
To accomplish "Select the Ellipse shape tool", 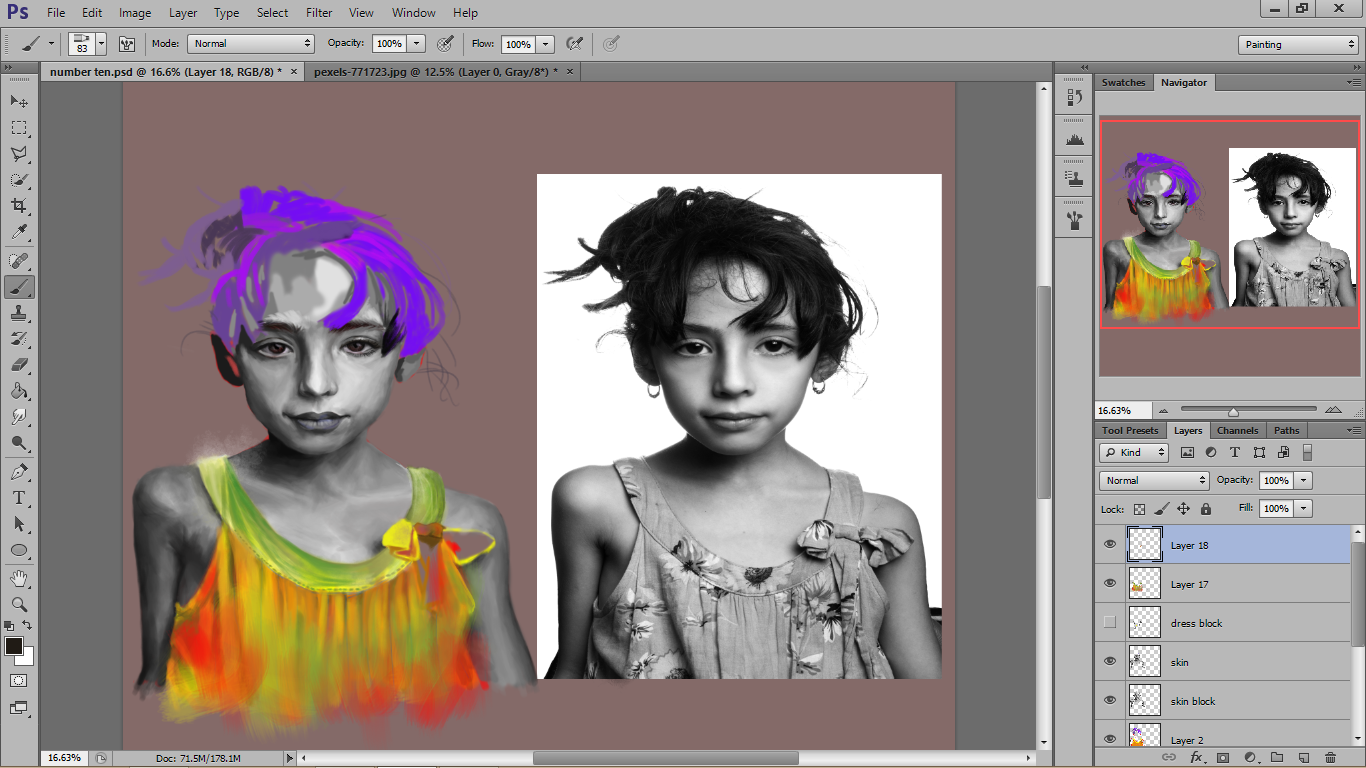I will (x=19, y=550).
